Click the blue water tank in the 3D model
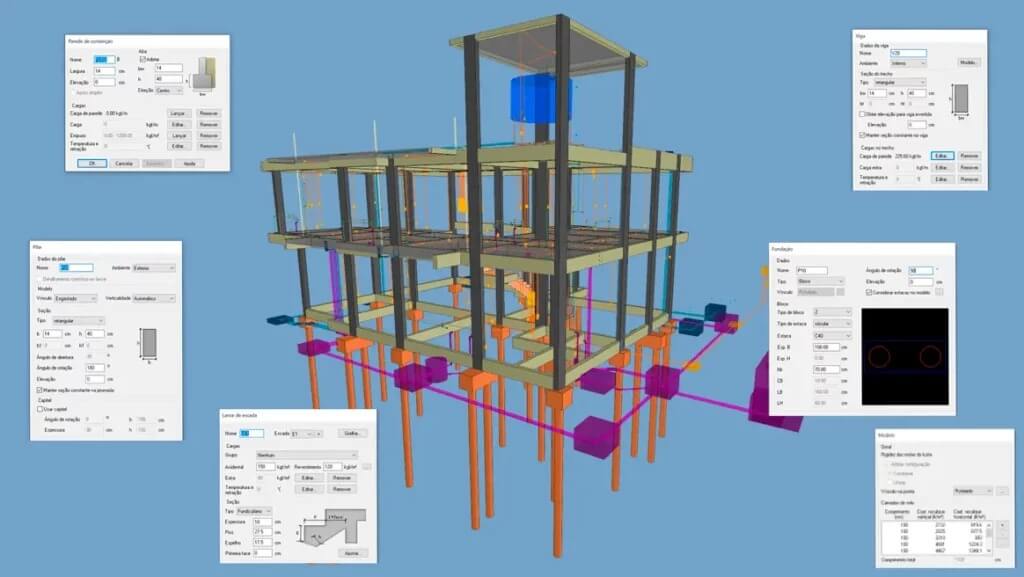Screen dimensions: 1024x577 click(x=539, y=99)
